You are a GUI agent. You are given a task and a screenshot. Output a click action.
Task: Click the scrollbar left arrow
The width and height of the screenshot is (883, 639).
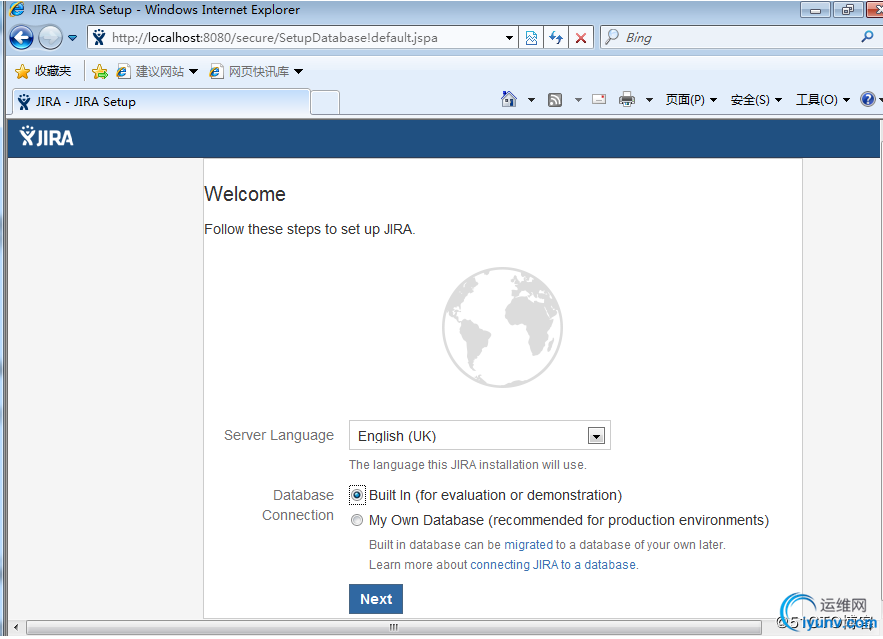[16, 627]
